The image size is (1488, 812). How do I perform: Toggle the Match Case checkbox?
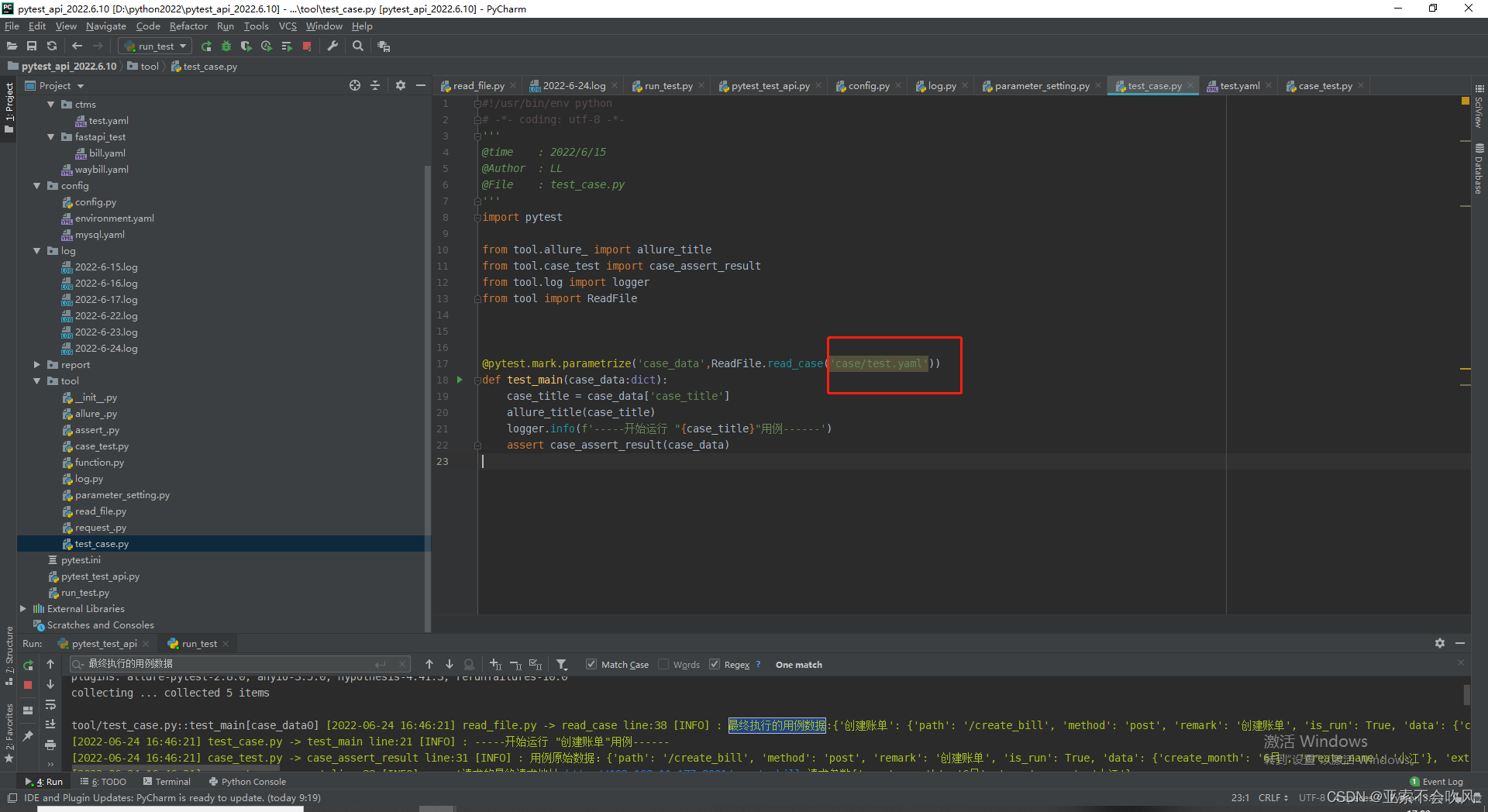click(x=591, y=665)
